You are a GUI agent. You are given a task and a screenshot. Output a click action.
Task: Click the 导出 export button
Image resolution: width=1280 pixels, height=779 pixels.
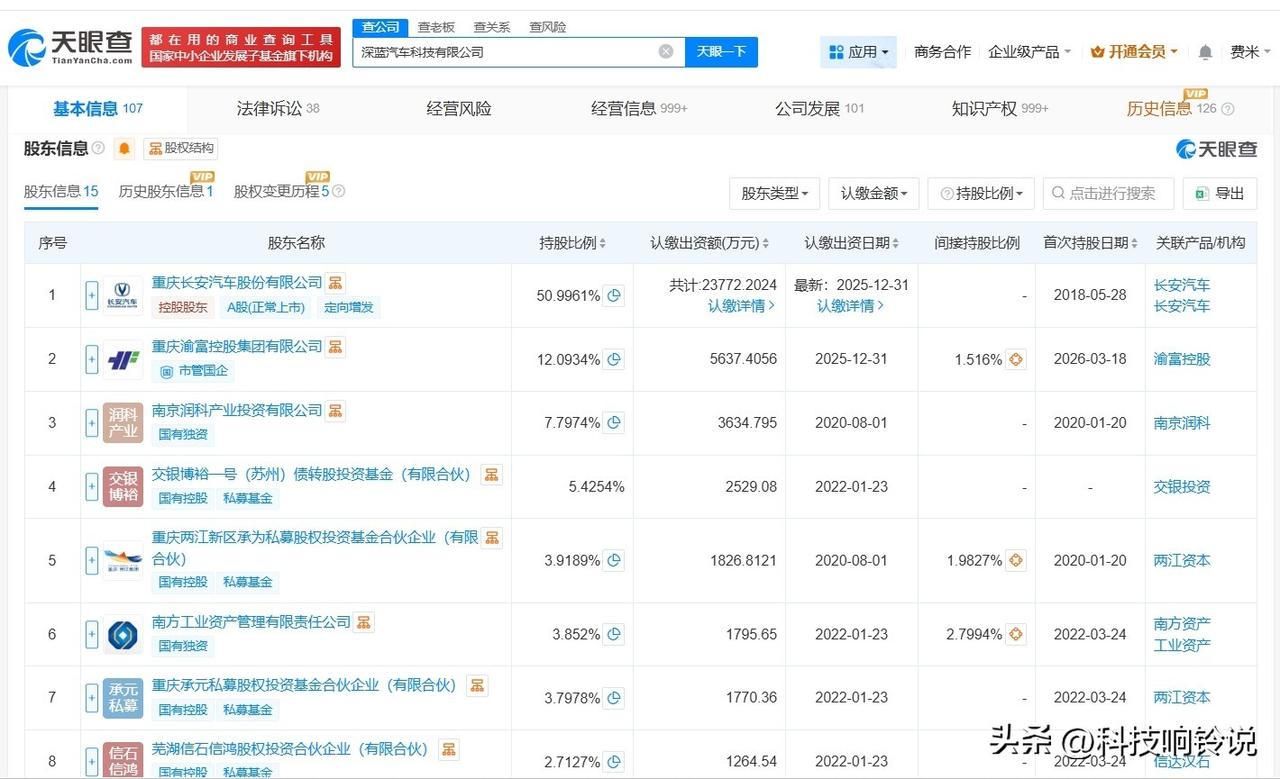[1219, 193]
